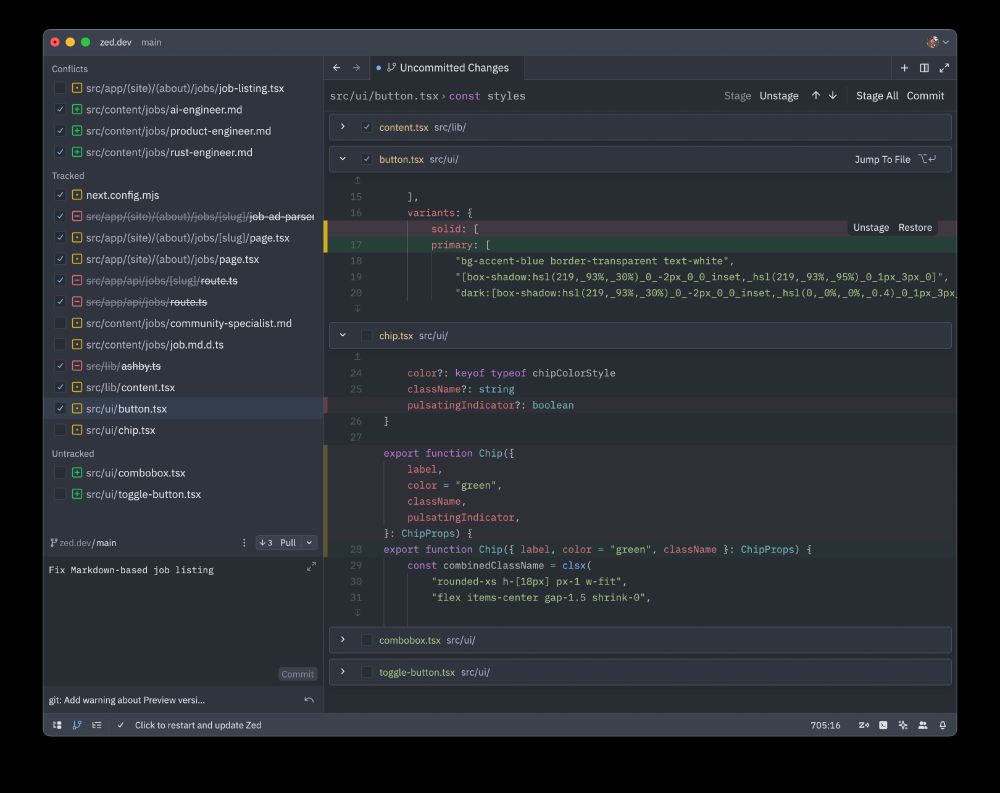Split the editor pane
The height and width of the screenshot is (793, 1000).
pos(924,68)
